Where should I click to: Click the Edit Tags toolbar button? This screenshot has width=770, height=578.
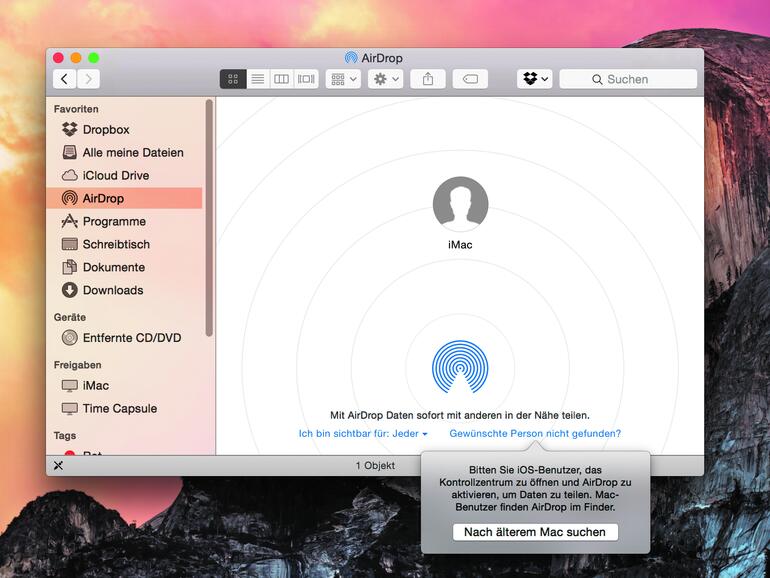470,79
